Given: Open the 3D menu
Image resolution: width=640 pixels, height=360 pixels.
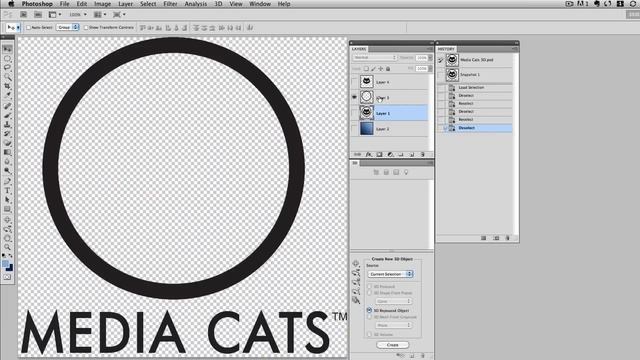Looking at the screenshot, I should coord(218,4).
